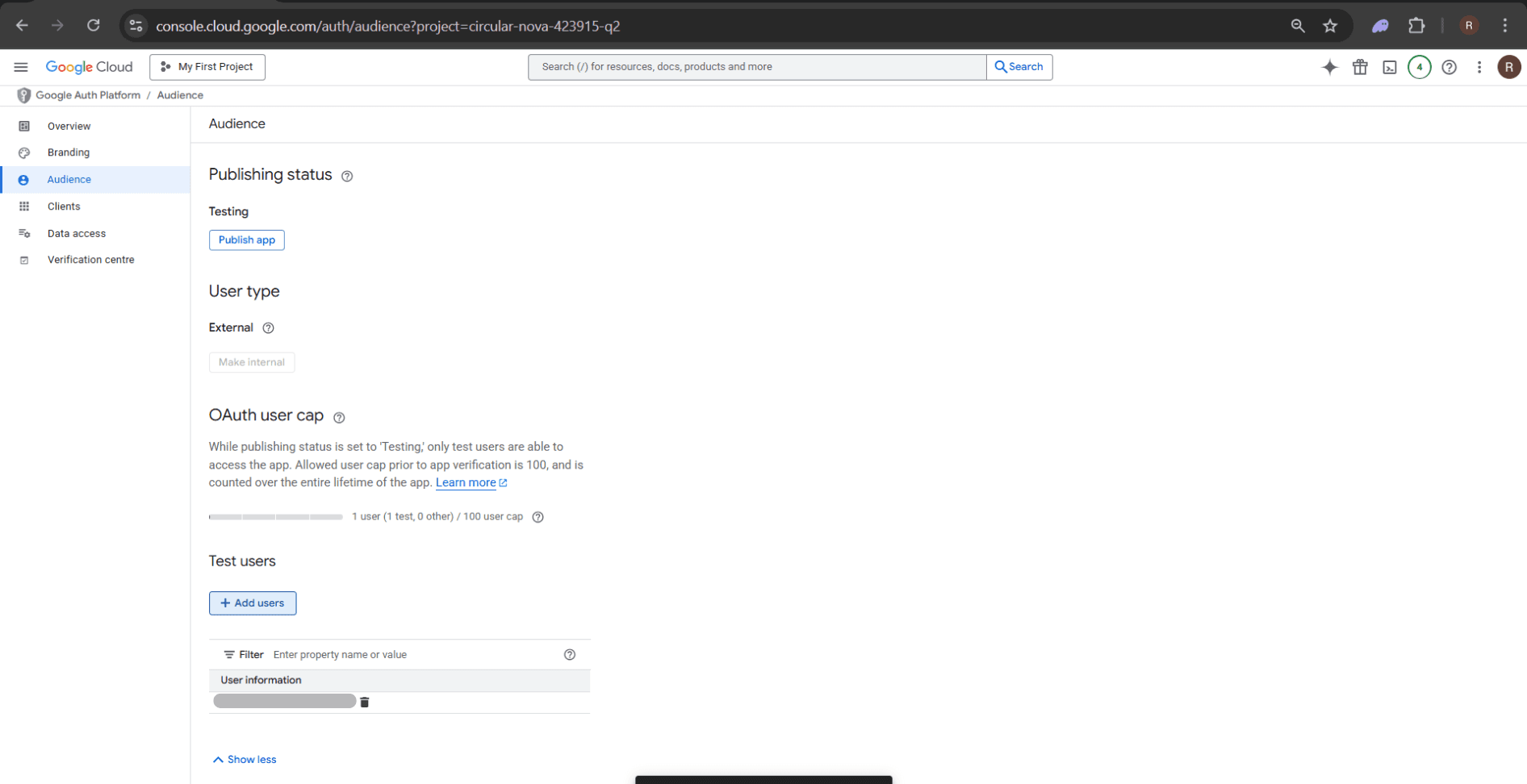Viewport: 1527px width, 784px height.
Task: Collapse section with Show less
Action: point(245,760)
